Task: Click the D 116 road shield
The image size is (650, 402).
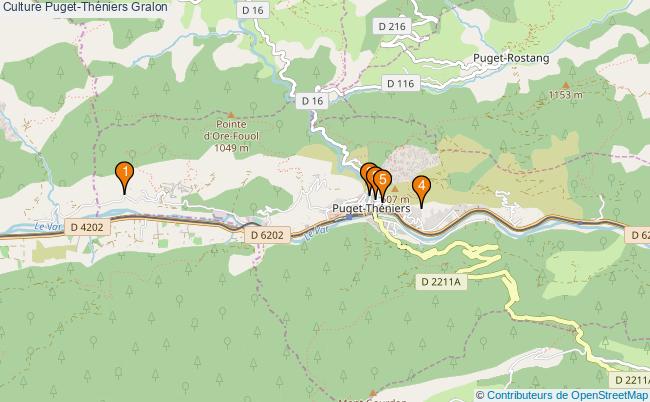Action: (400, 84)
